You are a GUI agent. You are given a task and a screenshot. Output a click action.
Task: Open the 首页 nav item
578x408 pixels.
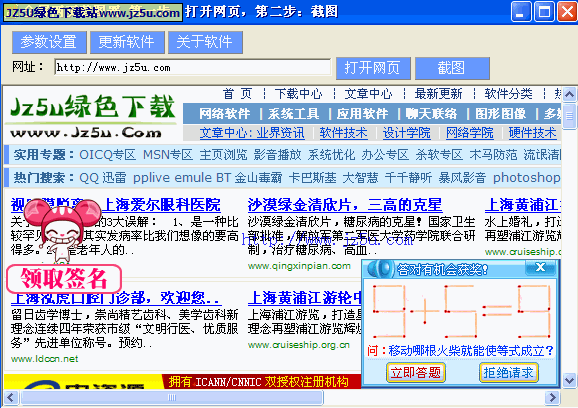(237, 94)
